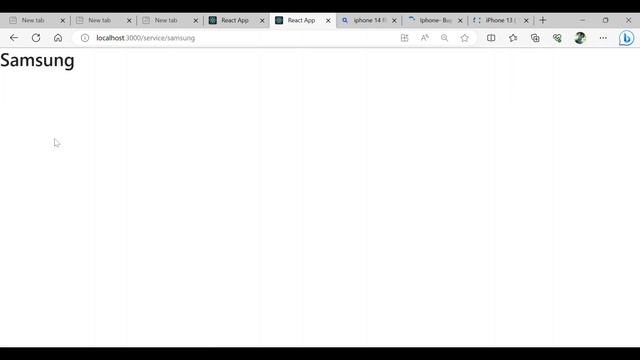640x360 pixels.
Task: Close the first New tab
Action: pos(62,20)
